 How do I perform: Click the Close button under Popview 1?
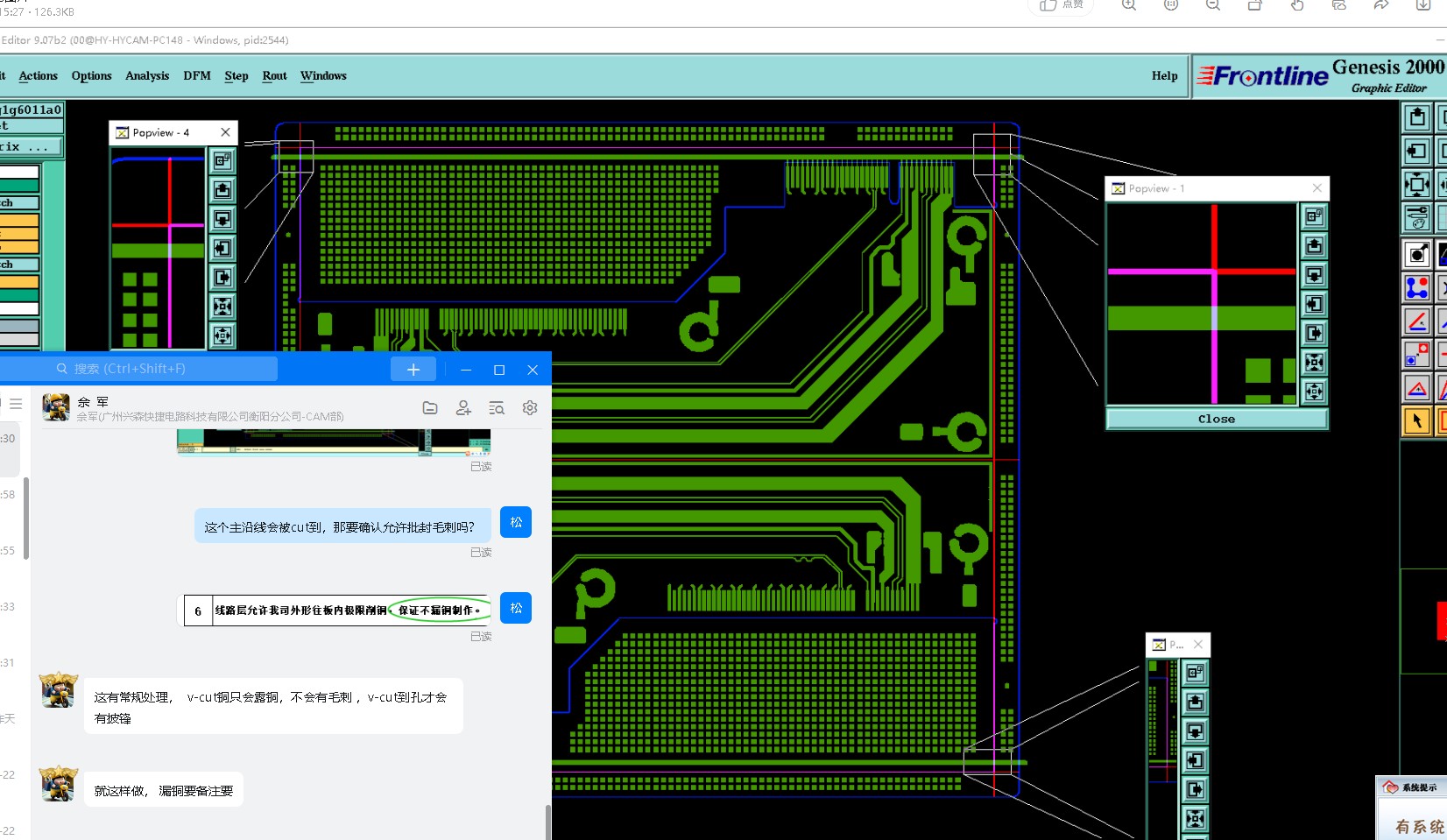point(1217,420)
